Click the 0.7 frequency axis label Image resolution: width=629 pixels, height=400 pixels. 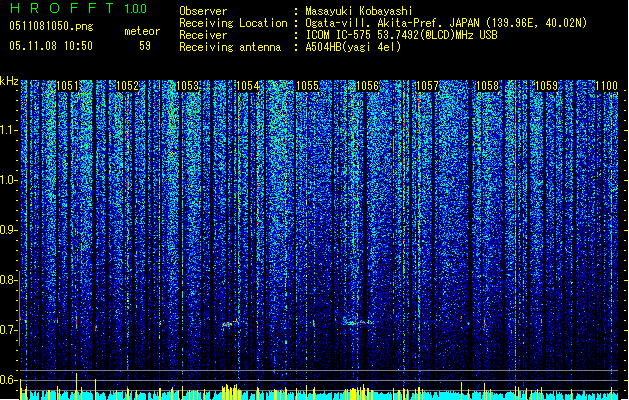[8, 330]
